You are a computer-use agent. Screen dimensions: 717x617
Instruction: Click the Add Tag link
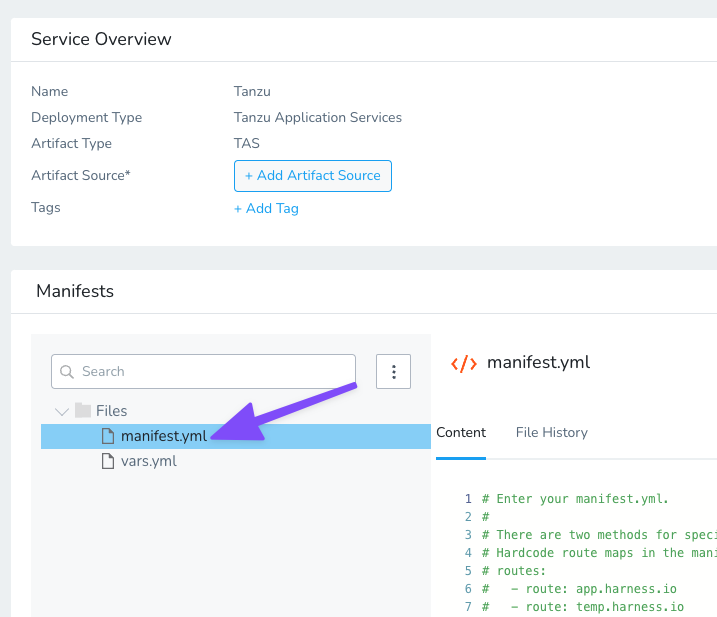pyautogui.click(x=266, y=209)
